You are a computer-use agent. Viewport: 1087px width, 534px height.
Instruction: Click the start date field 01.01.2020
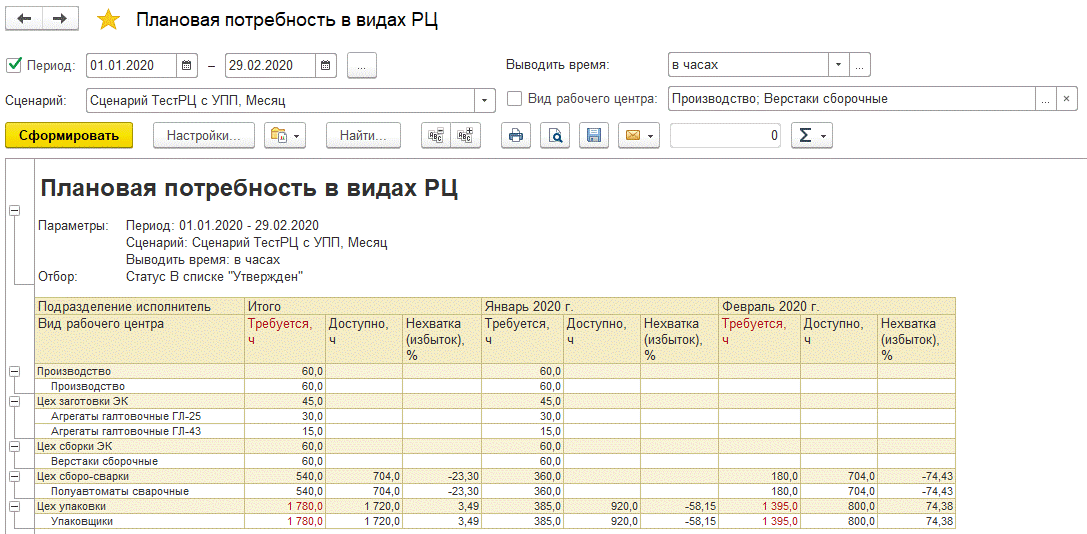(x=132, y=65)
